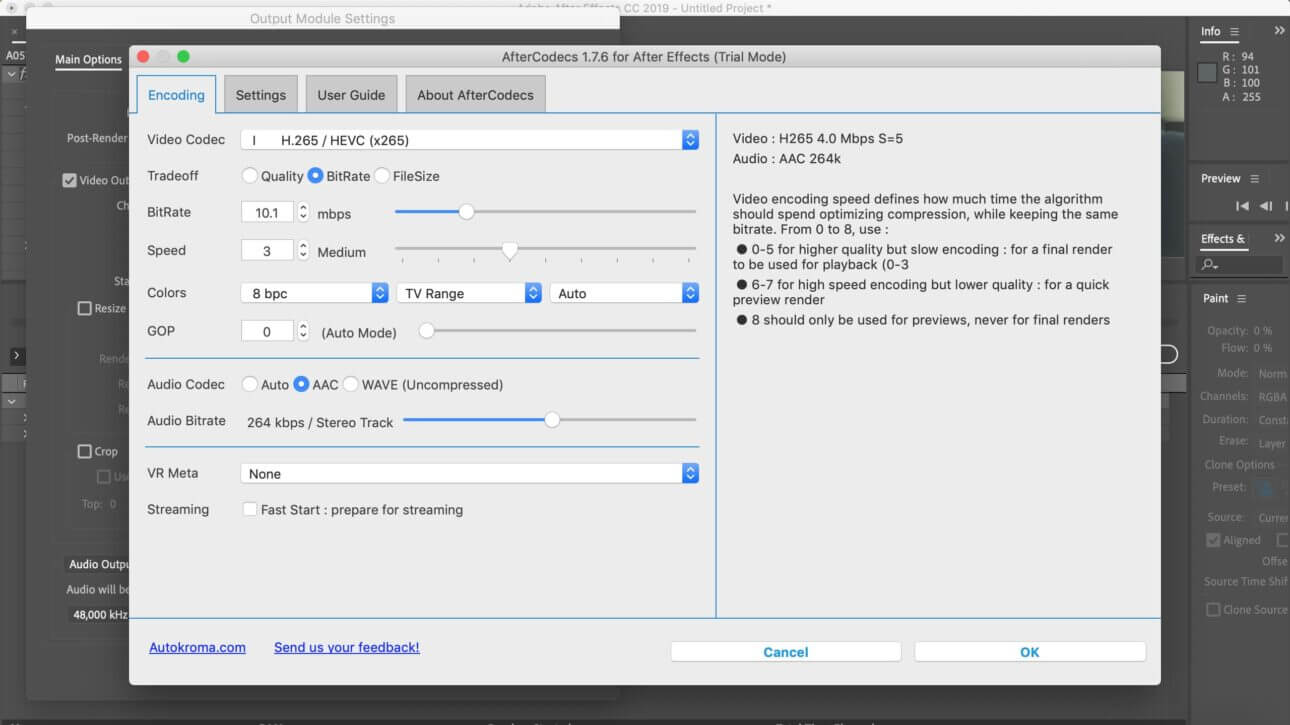This screenshot has height=725, width=1290.
Task: Switch to the Settings tab
Action: pos(261,95)
